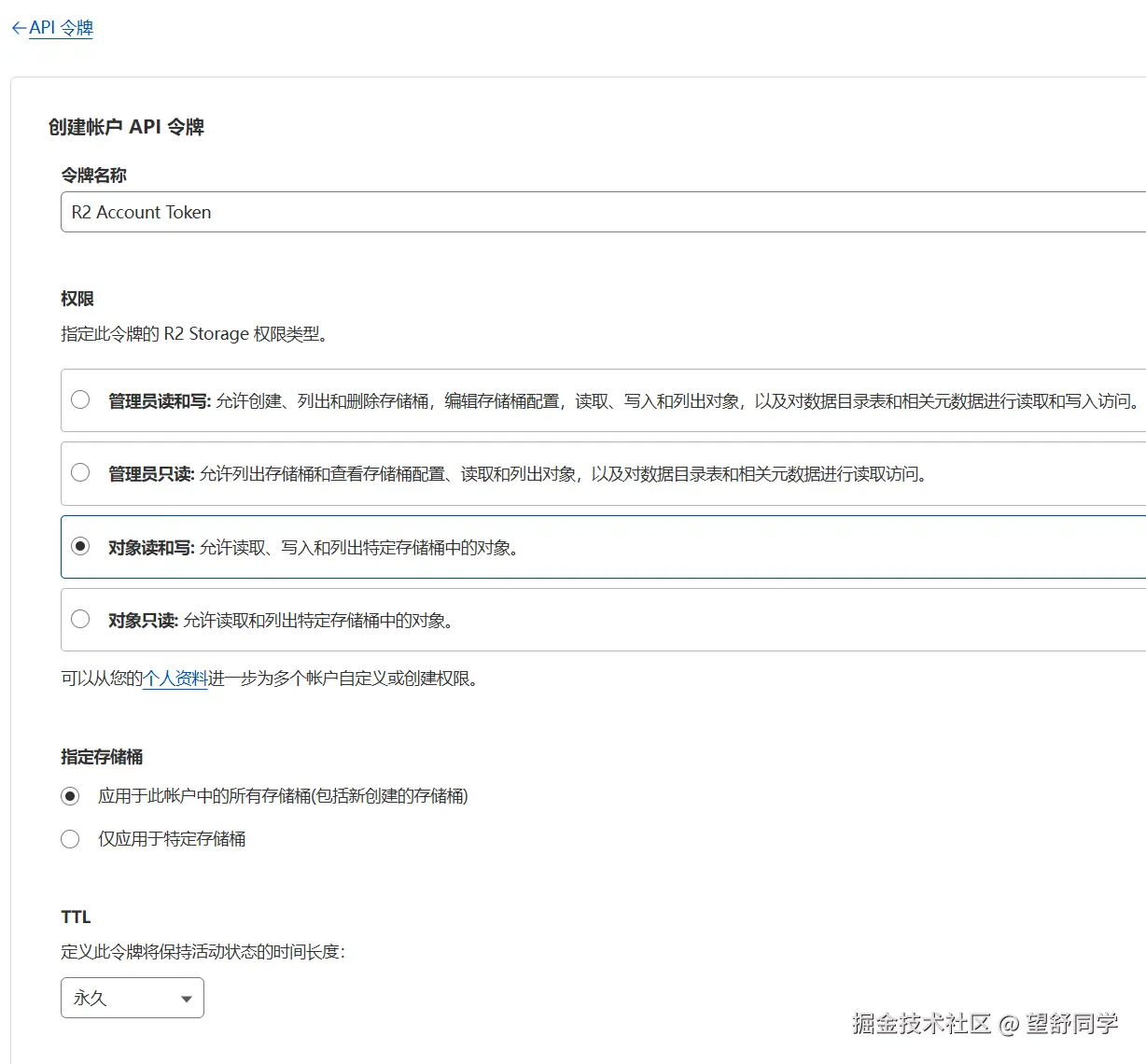The height and width of the screenshot is (1064, 1146).
Task: Select 仅应用于特定存储桶 option
Action: click(70, 838)
